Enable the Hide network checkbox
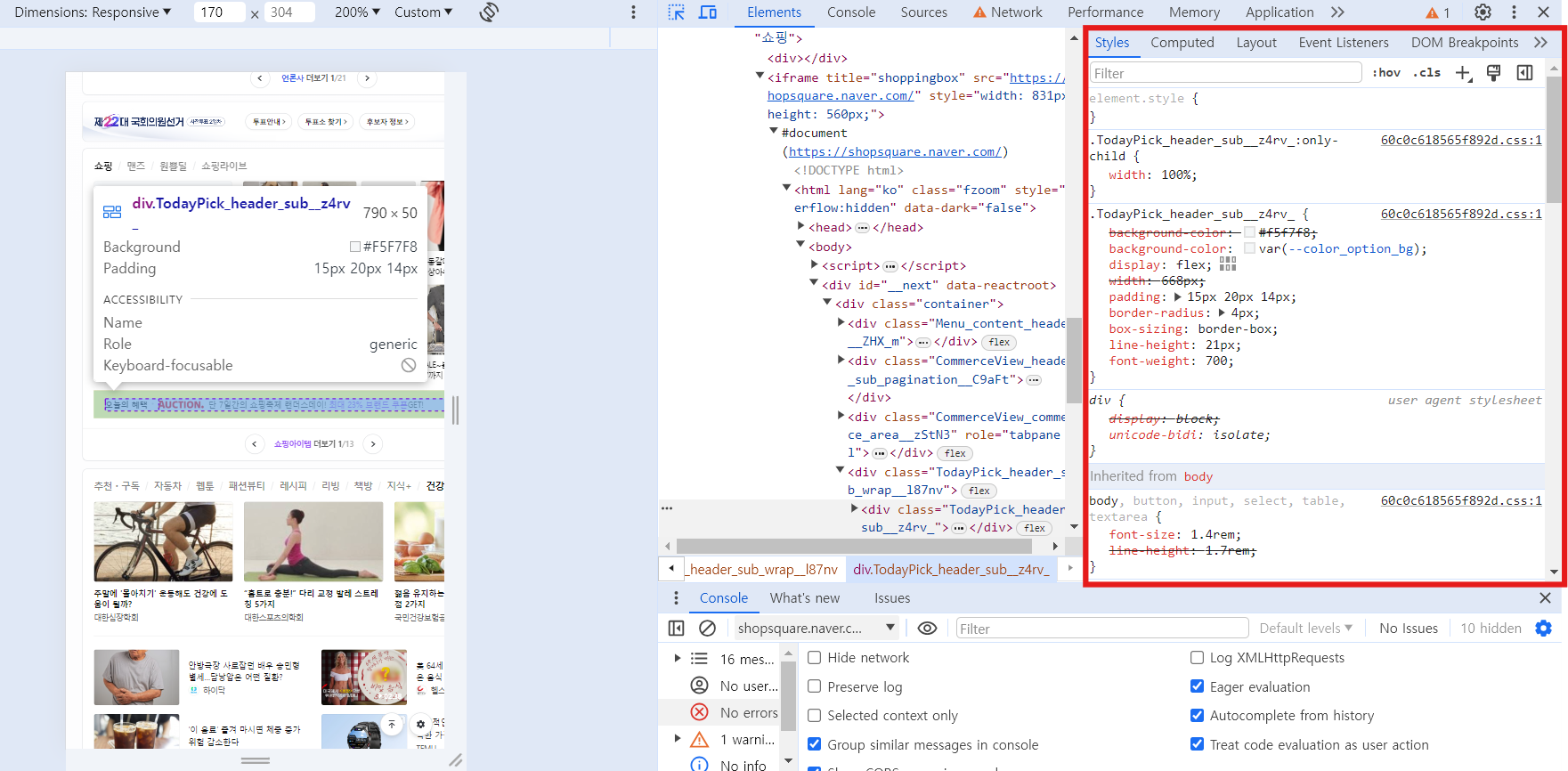This screenshot has width=1568, height=771. coord(815,658)
